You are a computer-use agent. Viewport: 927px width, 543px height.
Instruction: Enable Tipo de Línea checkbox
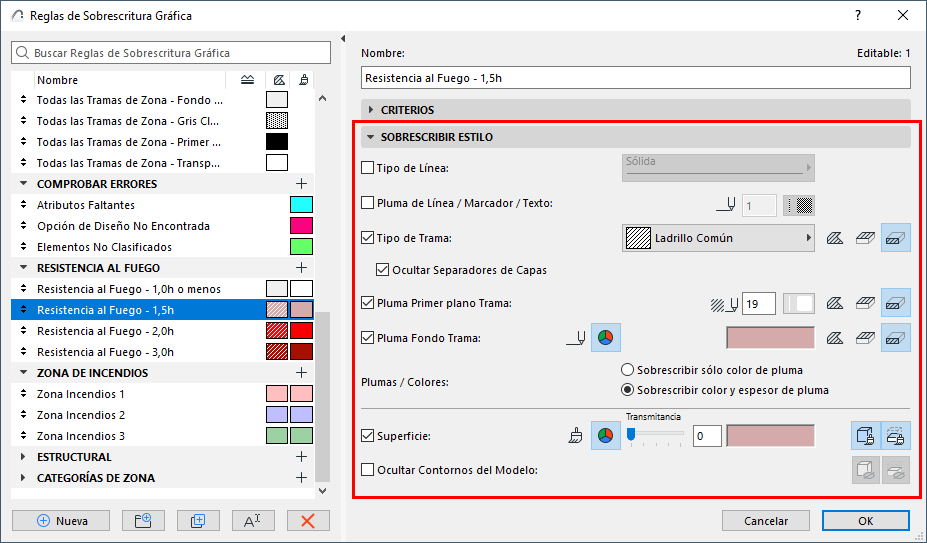click(x=368, y=168)
